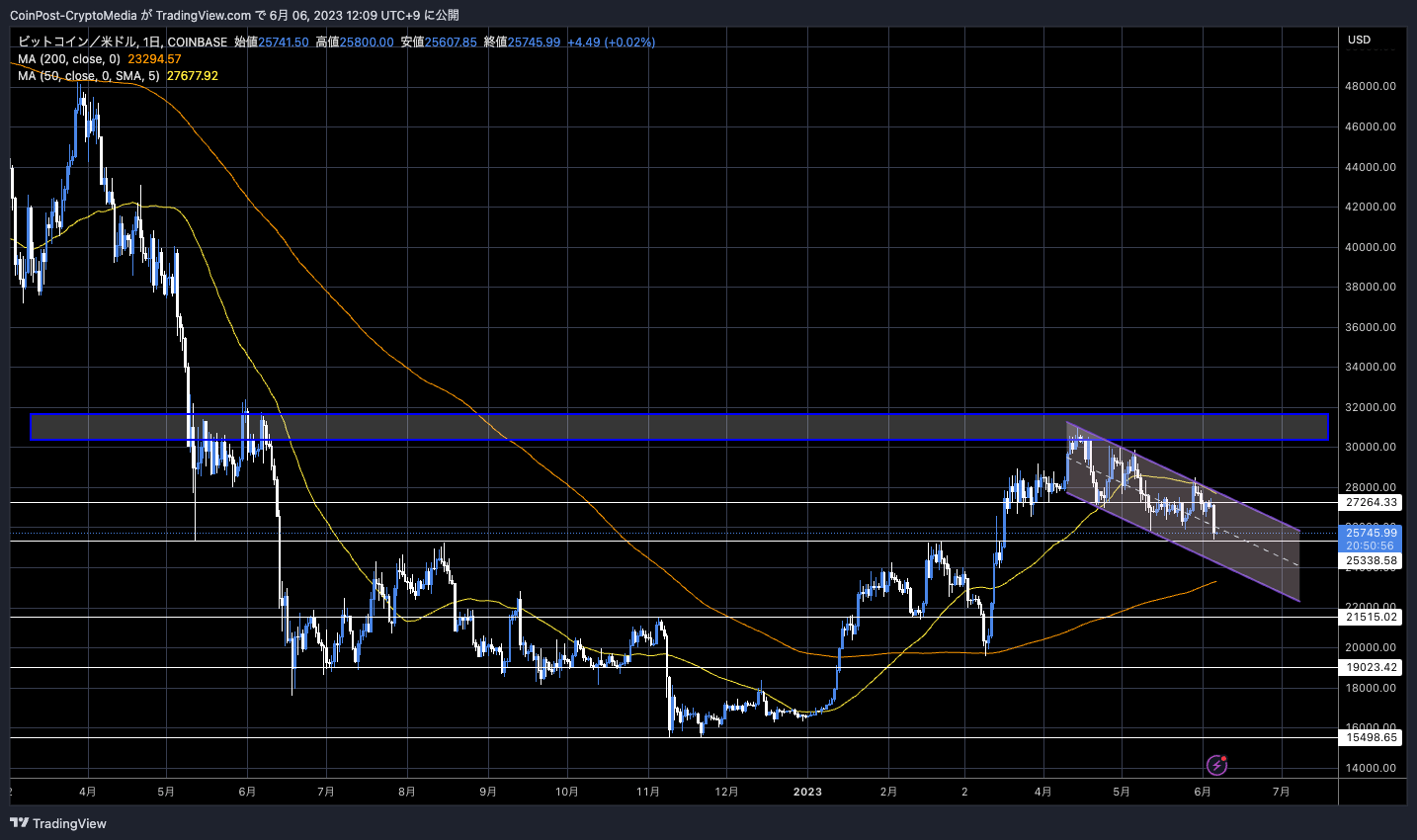Click the 30000.00 price axis label
1417x840 pixels.
coord(1371,447)
